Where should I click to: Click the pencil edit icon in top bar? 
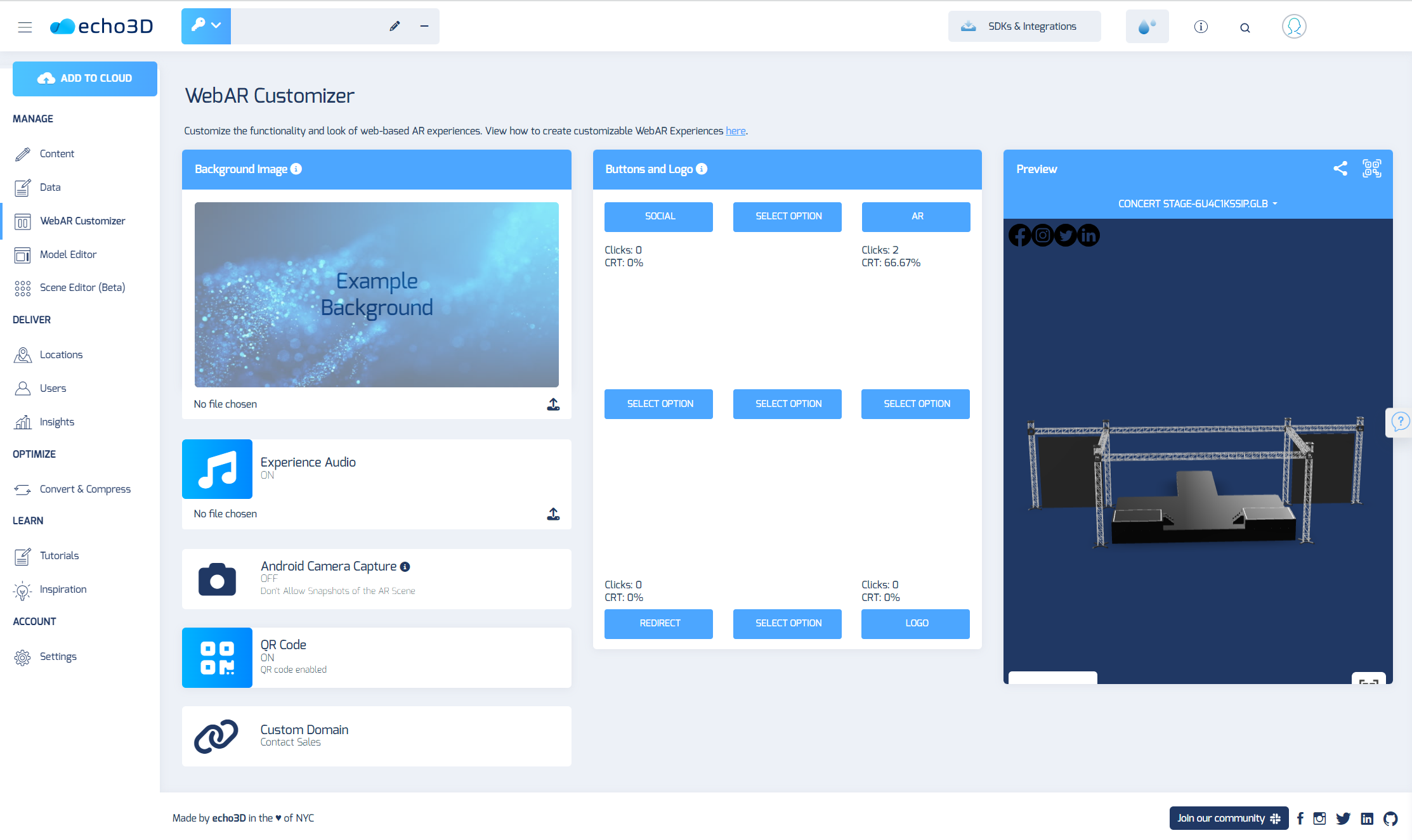pyautogui.click(x=395, y=26)
